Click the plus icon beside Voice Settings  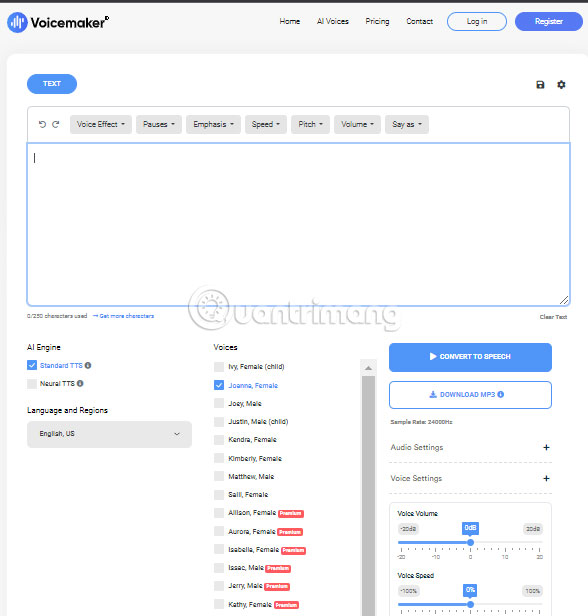(546, 478)
